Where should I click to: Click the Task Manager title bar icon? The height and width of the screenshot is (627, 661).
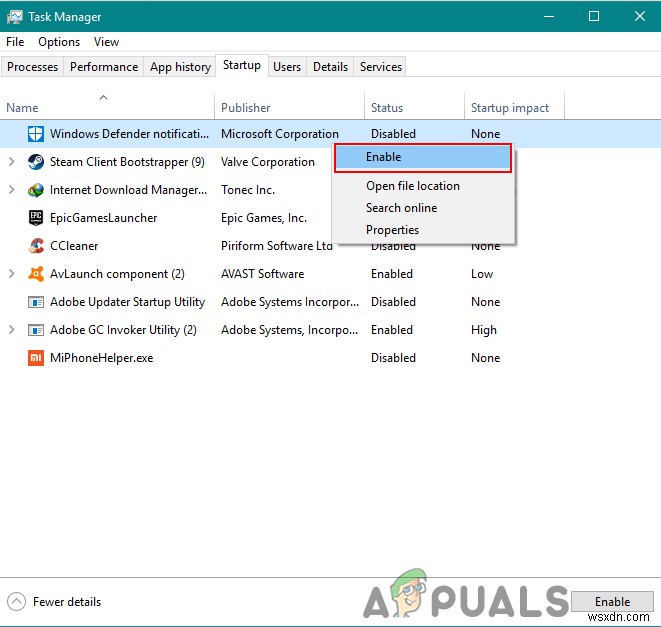(x=15, y=17)
